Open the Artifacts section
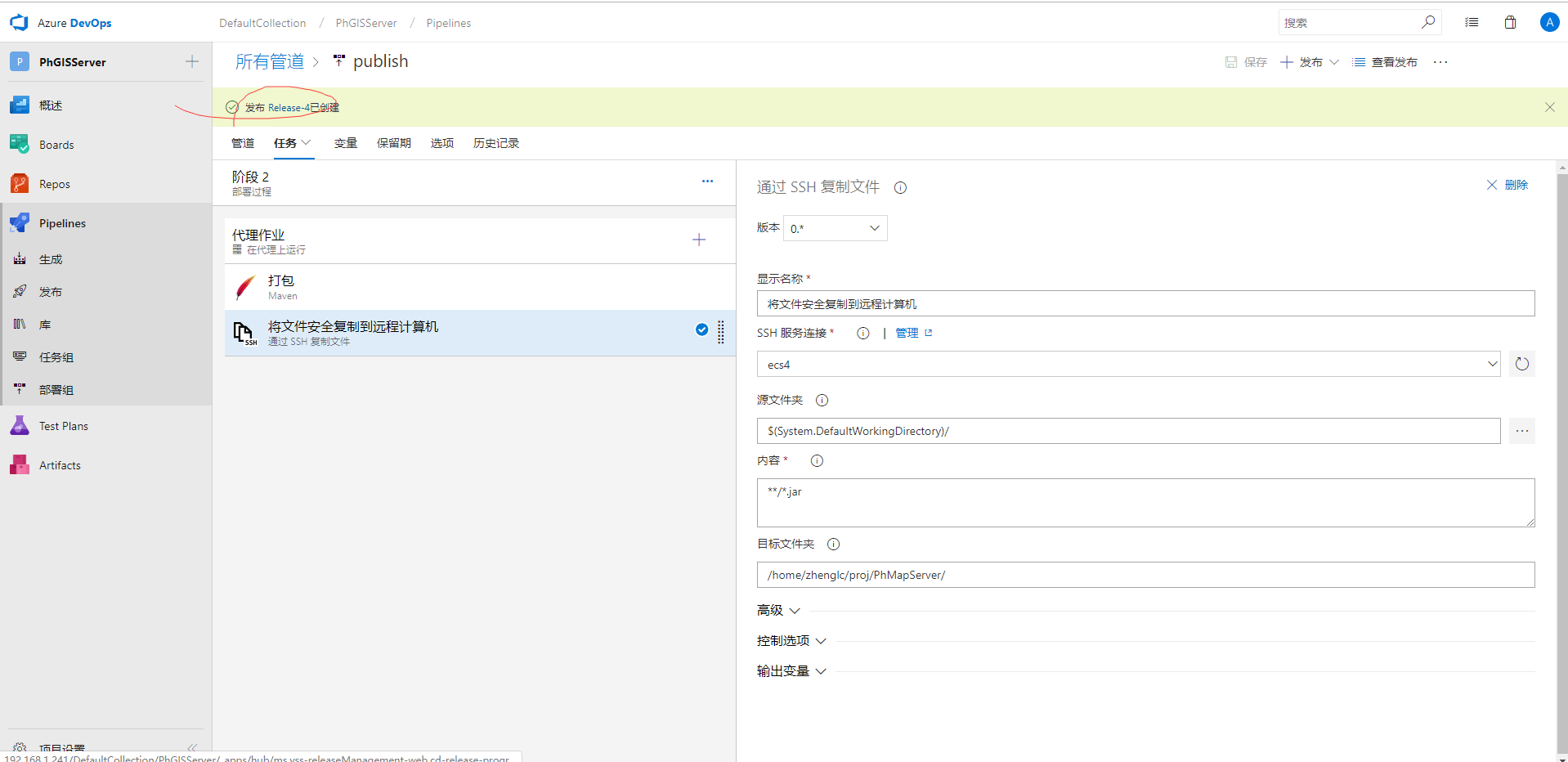The height and width of the screenshot is (762, 1568). pos(60,465)
